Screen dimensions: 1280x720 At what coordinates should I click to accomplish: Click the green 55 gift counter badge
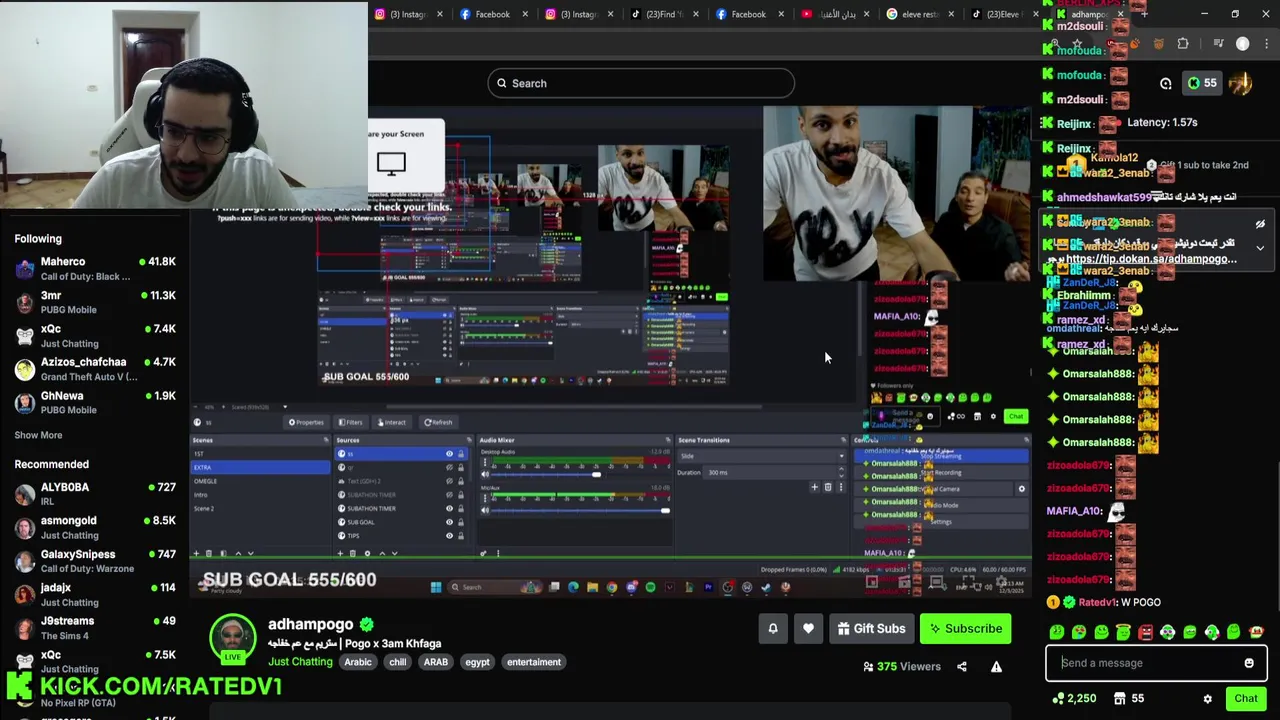[x=1203, y=83]
